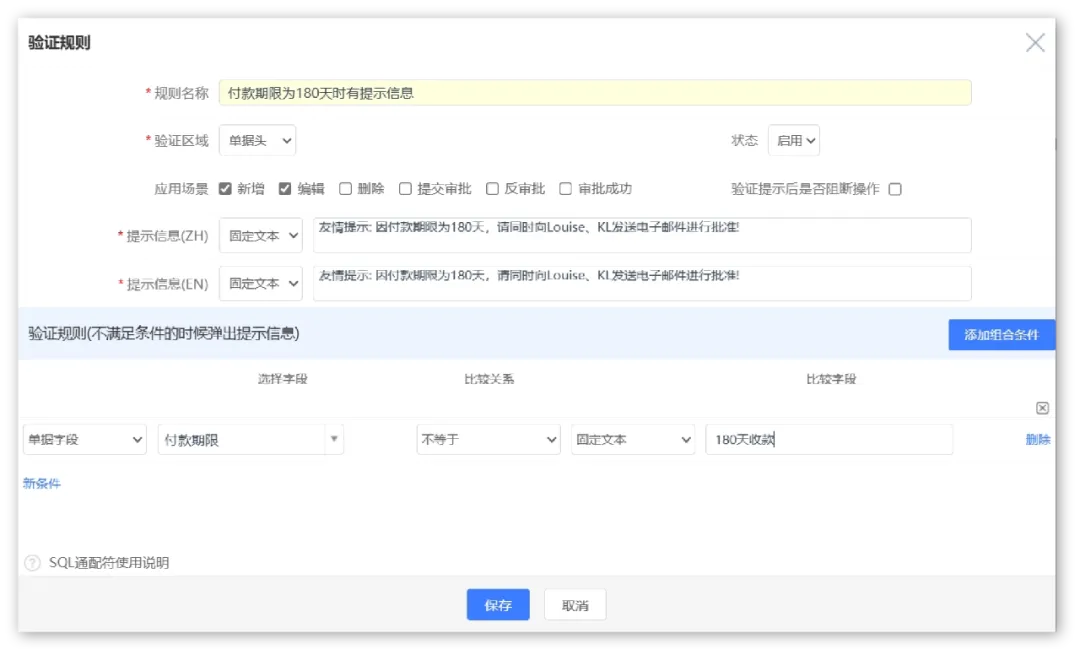Viewport: 1080px width, 655px height.
Task: Uncheck the 编辑 scenario checkbox
Action: (x=285, y=188)
